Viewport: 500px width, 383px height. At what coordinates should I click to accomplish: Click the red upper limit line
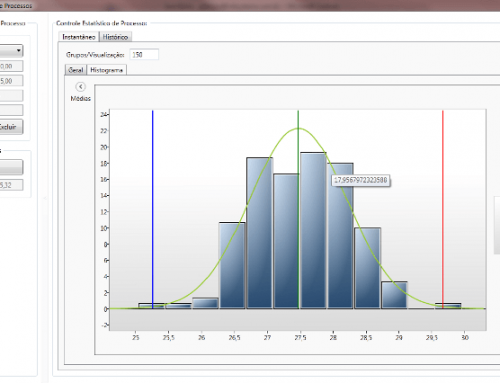tap(443, 209)
